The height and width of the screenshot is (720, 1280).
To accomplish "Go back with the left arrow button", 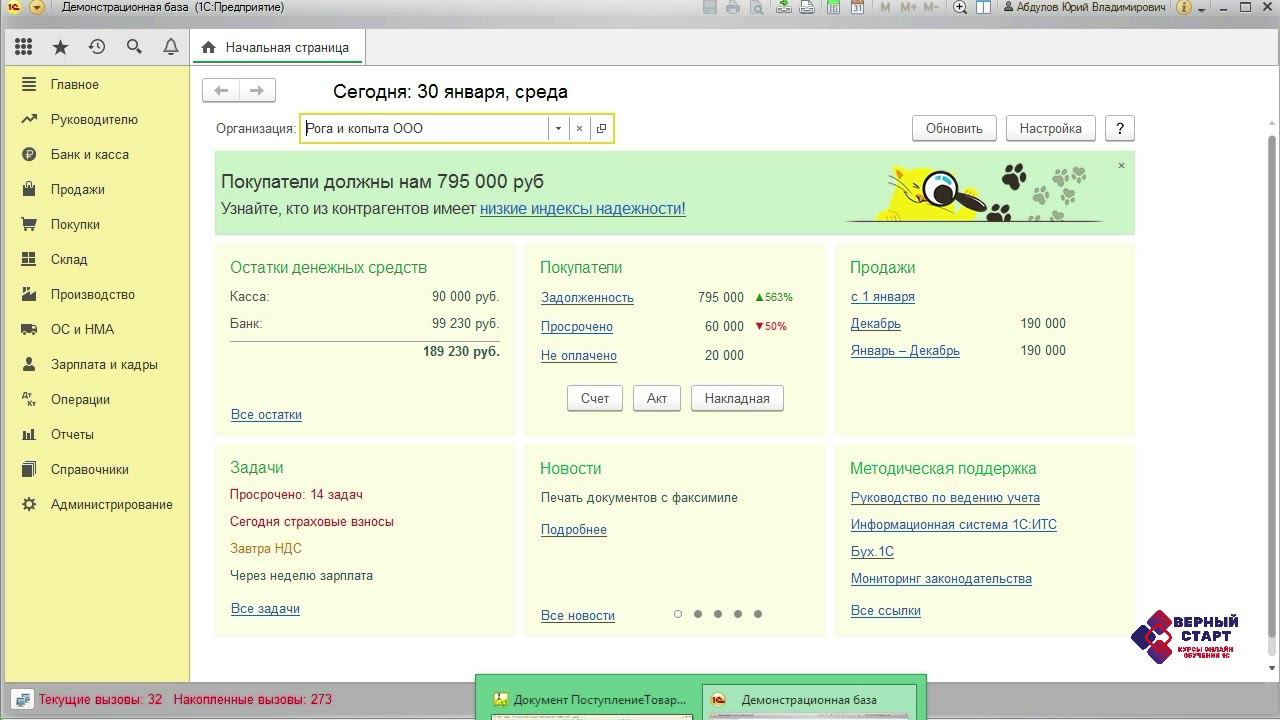I will click(x=221, y=90).
